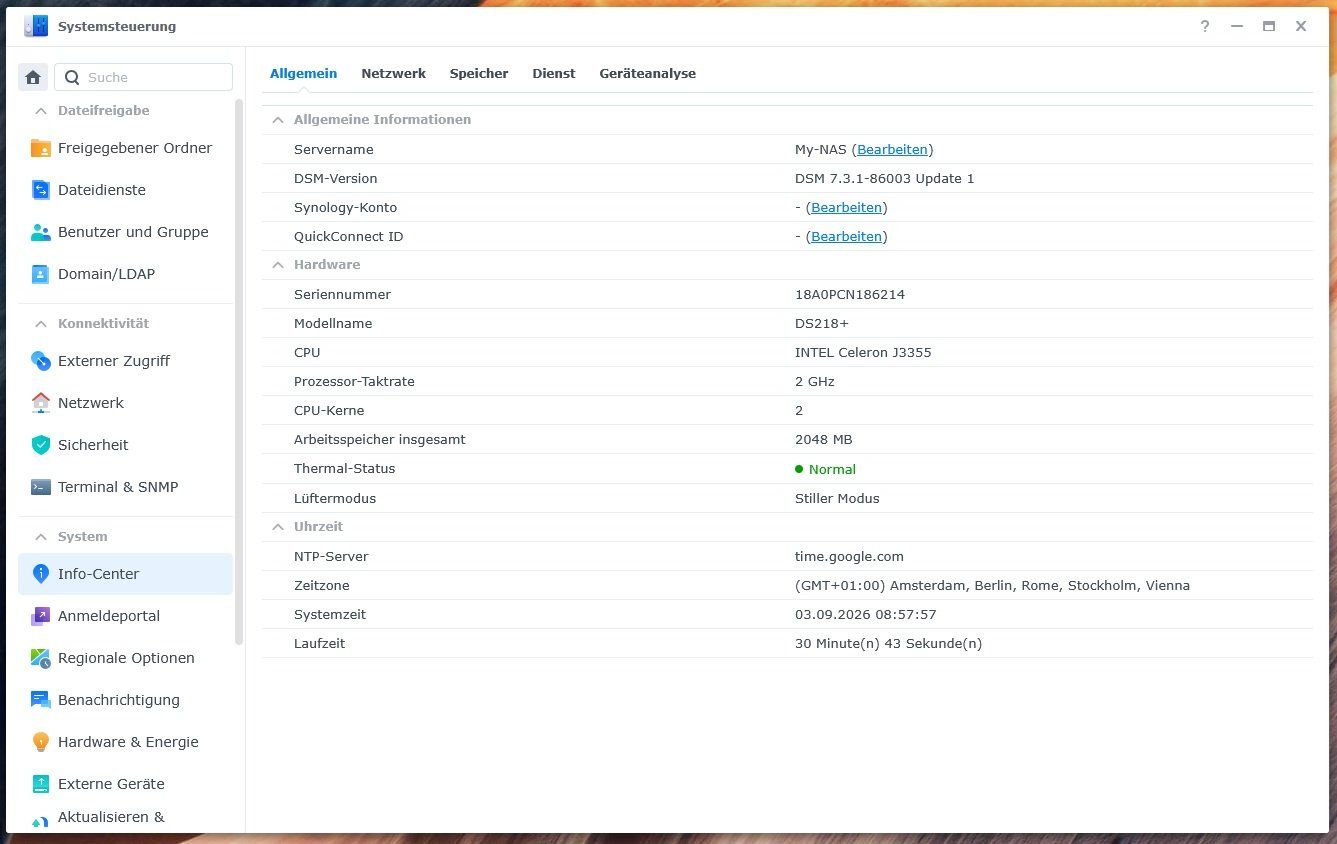Collapse the Uhrzeit section
The width and height of the screenshot is (1337, 844).
click(277, 527)
